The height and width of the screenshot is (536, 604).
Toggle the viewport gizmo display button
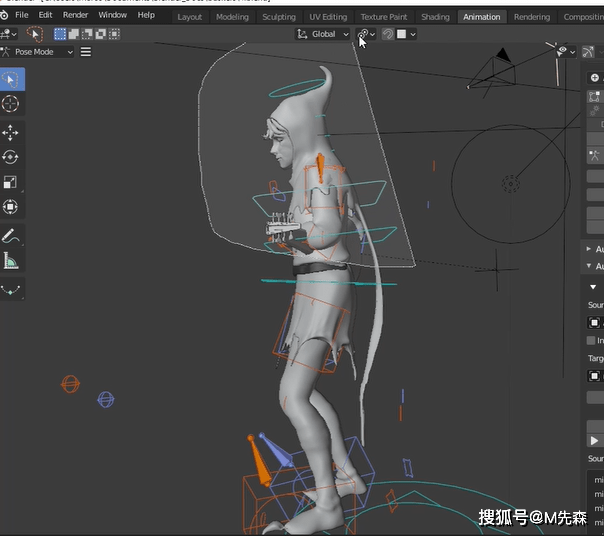coord(588,52)
